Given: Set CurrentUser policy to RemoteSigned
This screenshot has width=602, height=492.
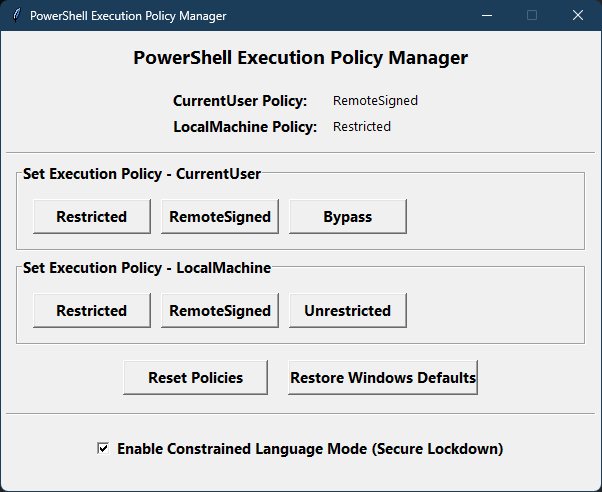Looking at the screenshot, I should click(220, 216).
